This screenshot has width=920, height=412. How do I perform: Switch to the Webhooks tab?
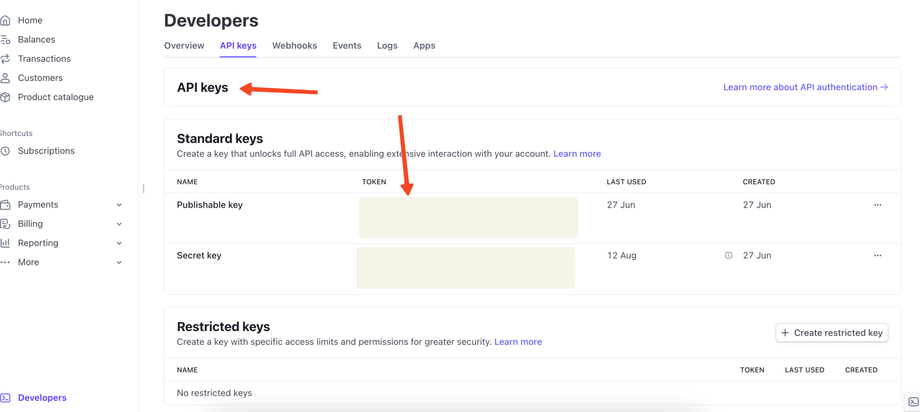(x=294, y=46)
